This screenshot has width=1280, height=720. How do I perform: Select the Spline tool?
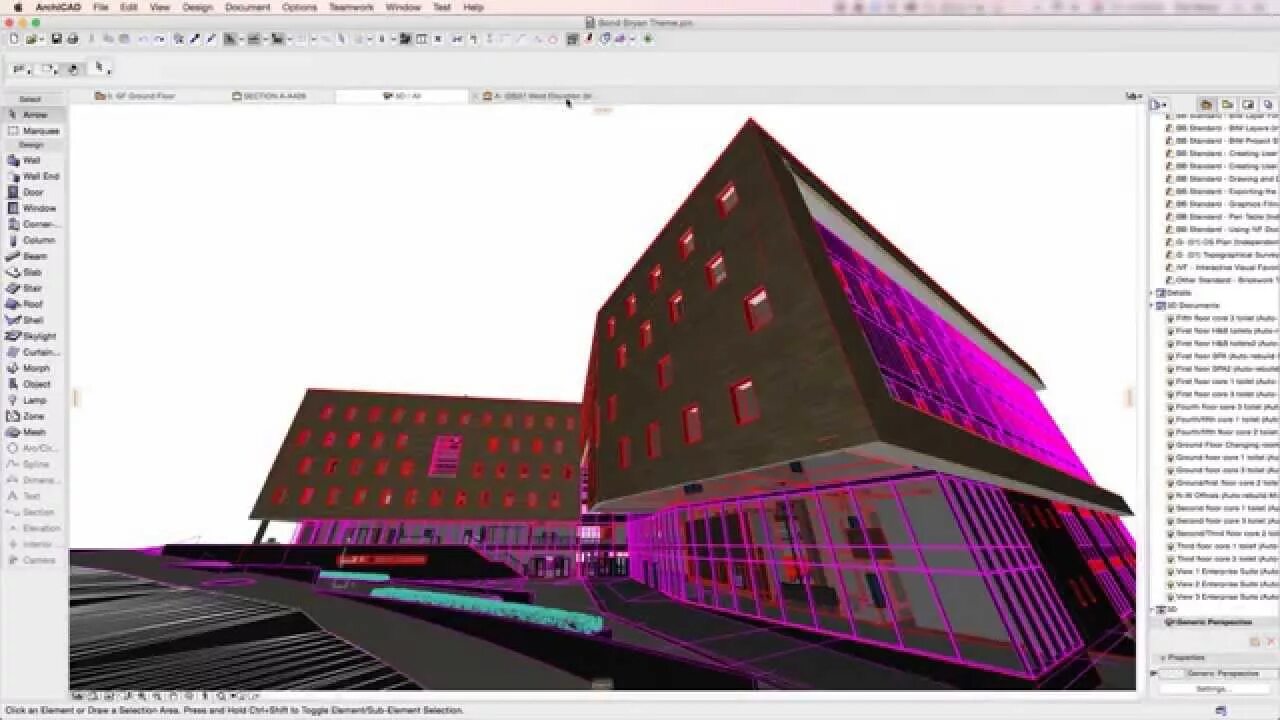(33, 464)
